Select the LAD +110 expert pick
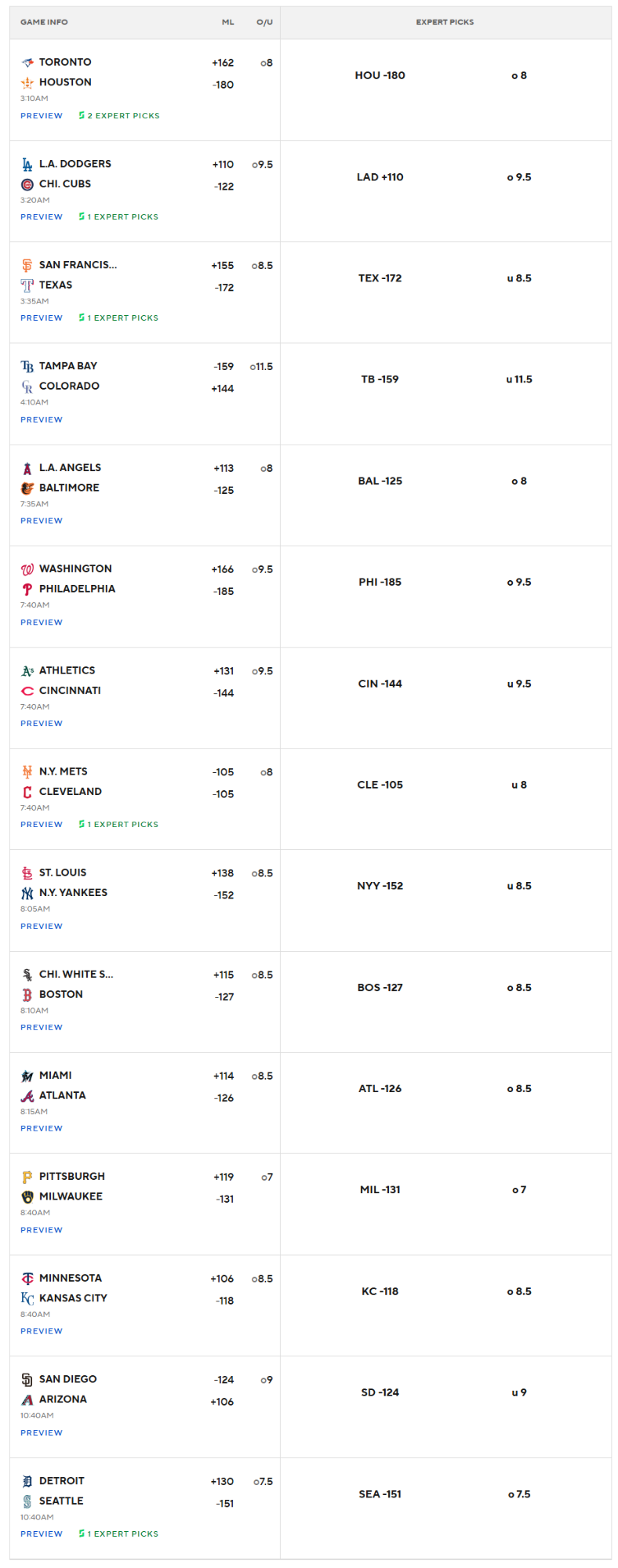 [x=380, y=177]
